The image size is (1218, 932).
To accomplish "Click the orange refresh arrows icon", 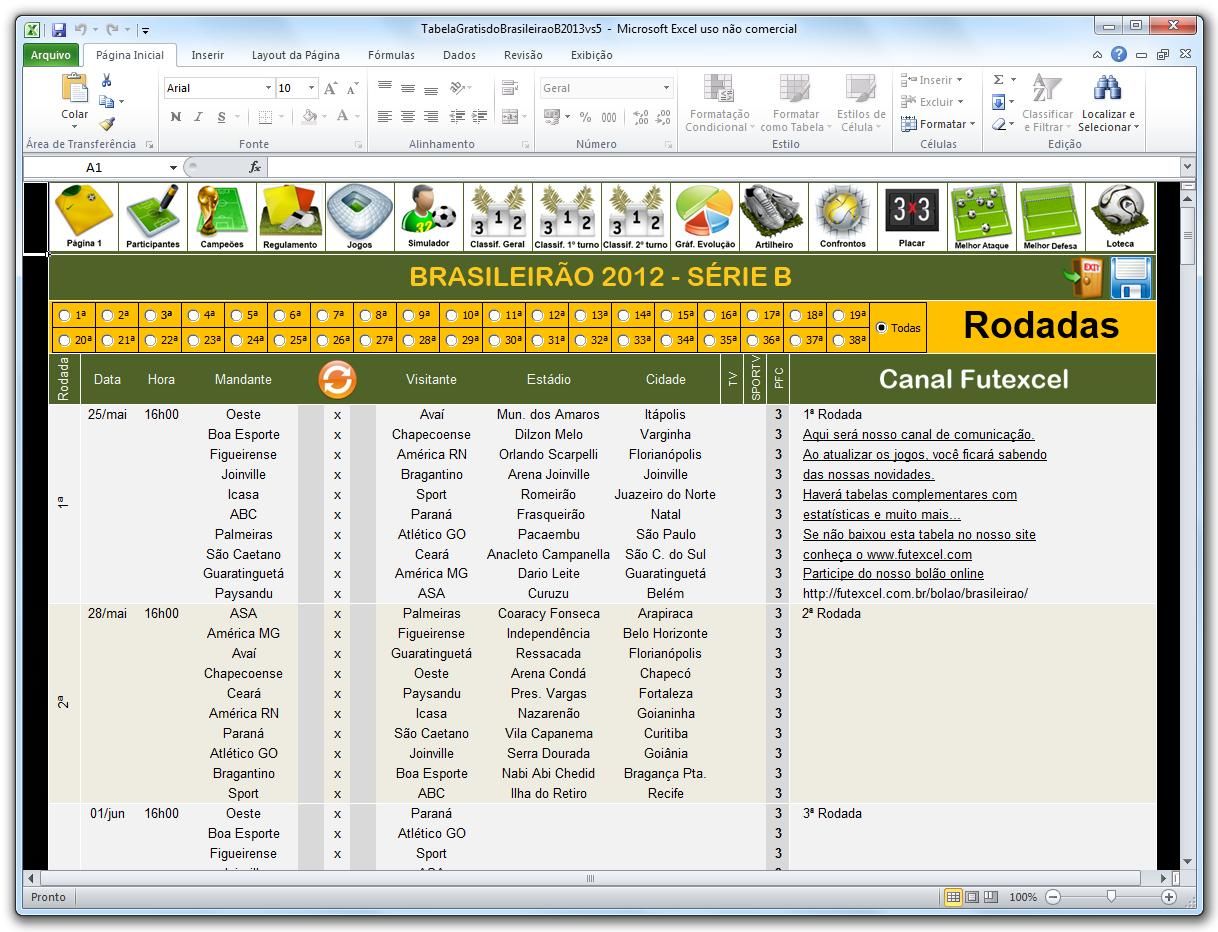I will 337,379.
